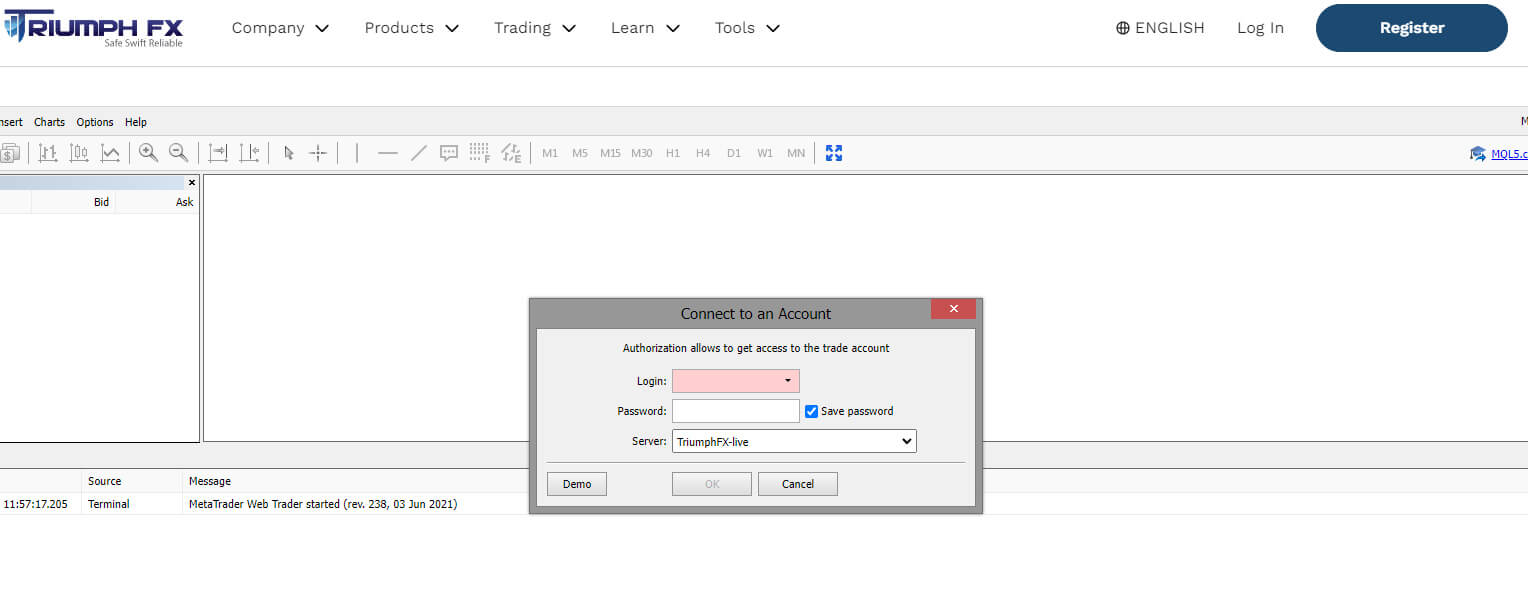Select the crosshair tool
The width and height of the screenshot is (1528, 591).
pos(318,153)
